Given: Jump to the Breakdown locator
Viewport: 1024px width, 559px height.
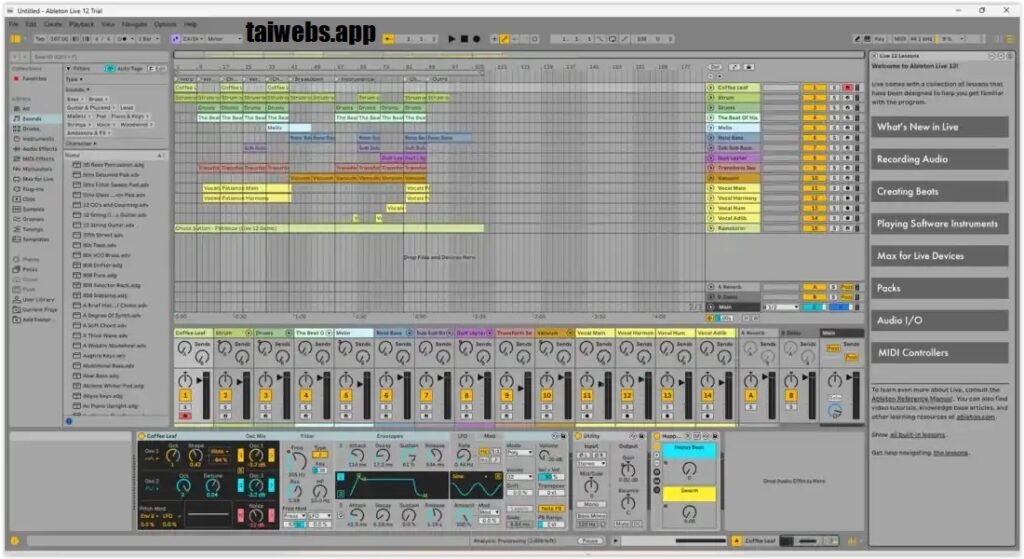Looking at the screenshot, I should 308,79.
